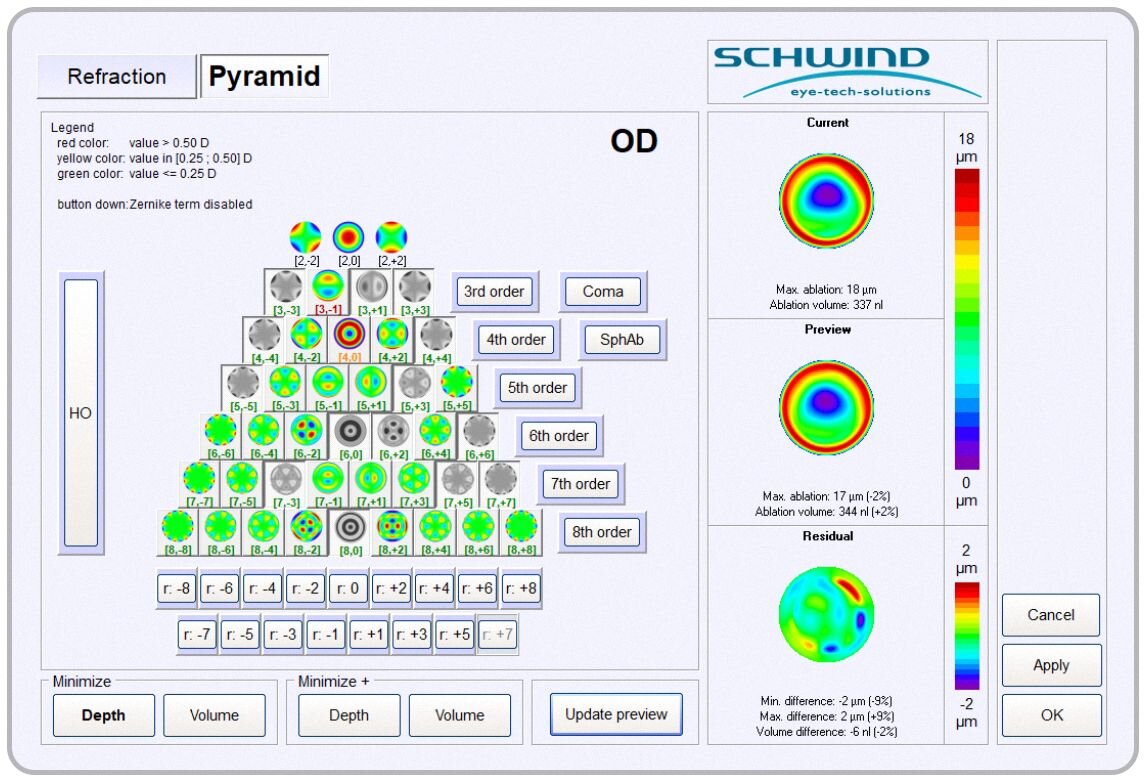Click Volume under Minimize group
The height and width of the screenshot is (776, 1144).
point(214,715)
